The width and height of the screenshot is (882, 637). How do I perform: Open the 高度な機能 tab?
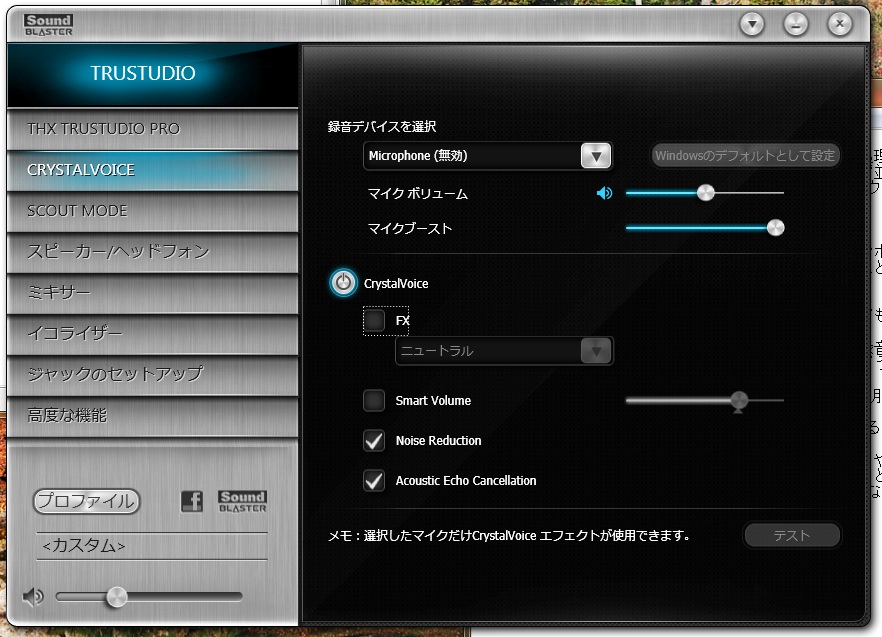(152, 415)
